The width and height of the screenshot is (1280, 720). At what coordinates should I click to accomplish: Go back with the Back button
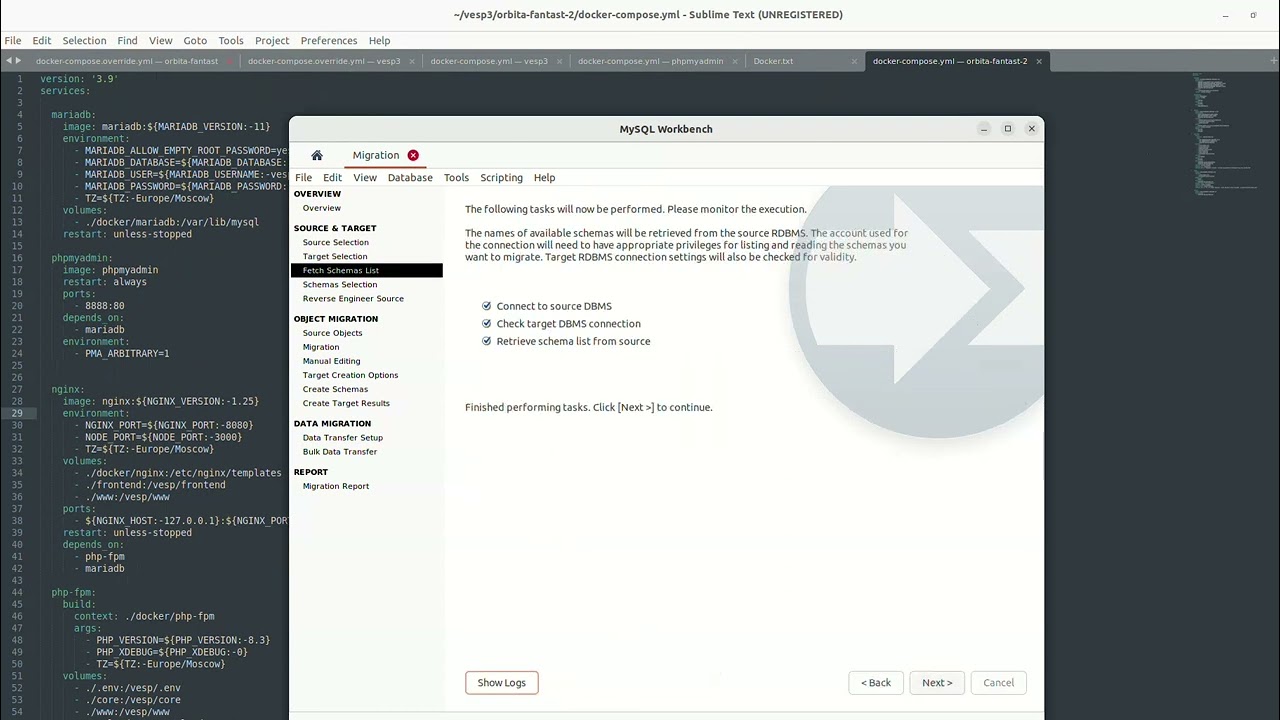pyautogui.click(x=876, y=683)
